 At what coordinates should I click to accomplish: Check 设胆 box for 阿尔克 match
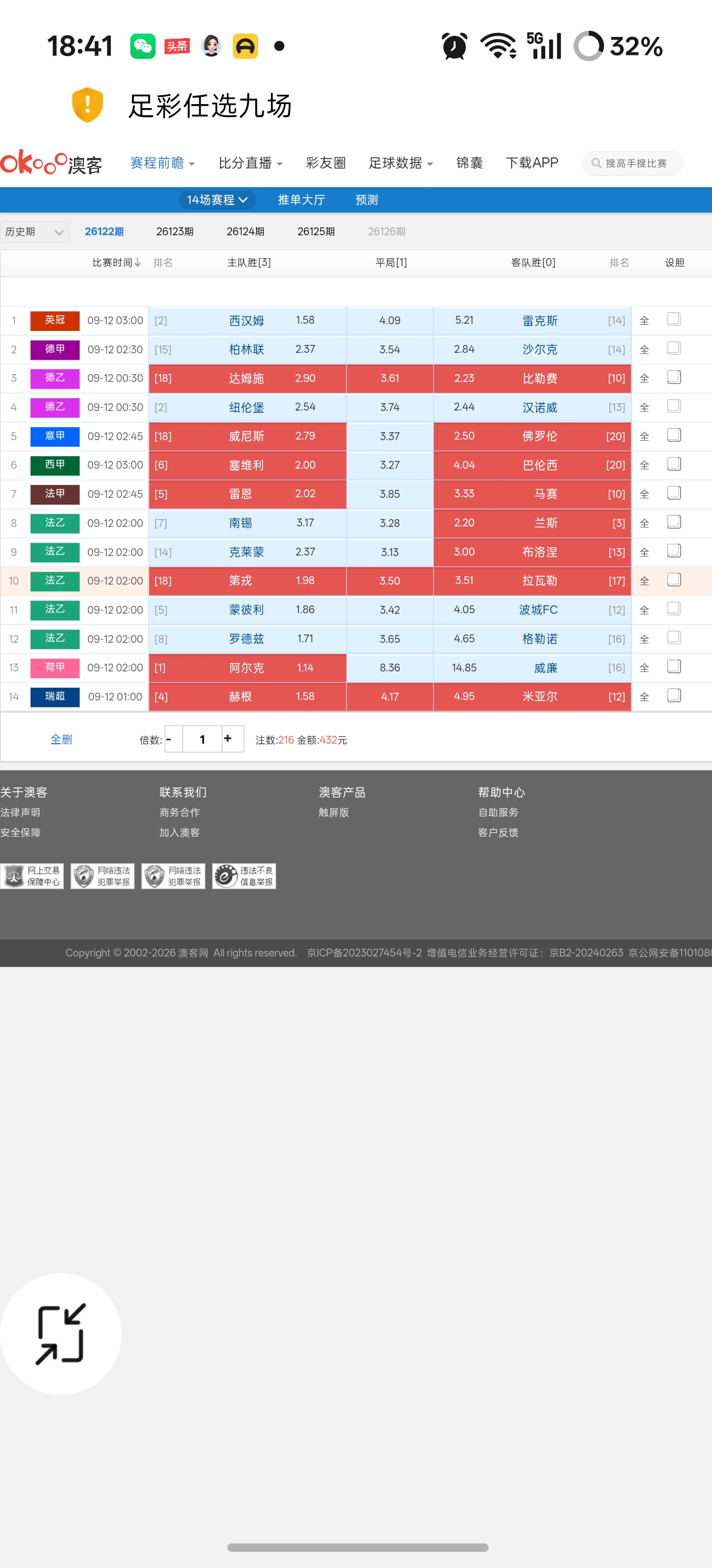tap(674, 666)
